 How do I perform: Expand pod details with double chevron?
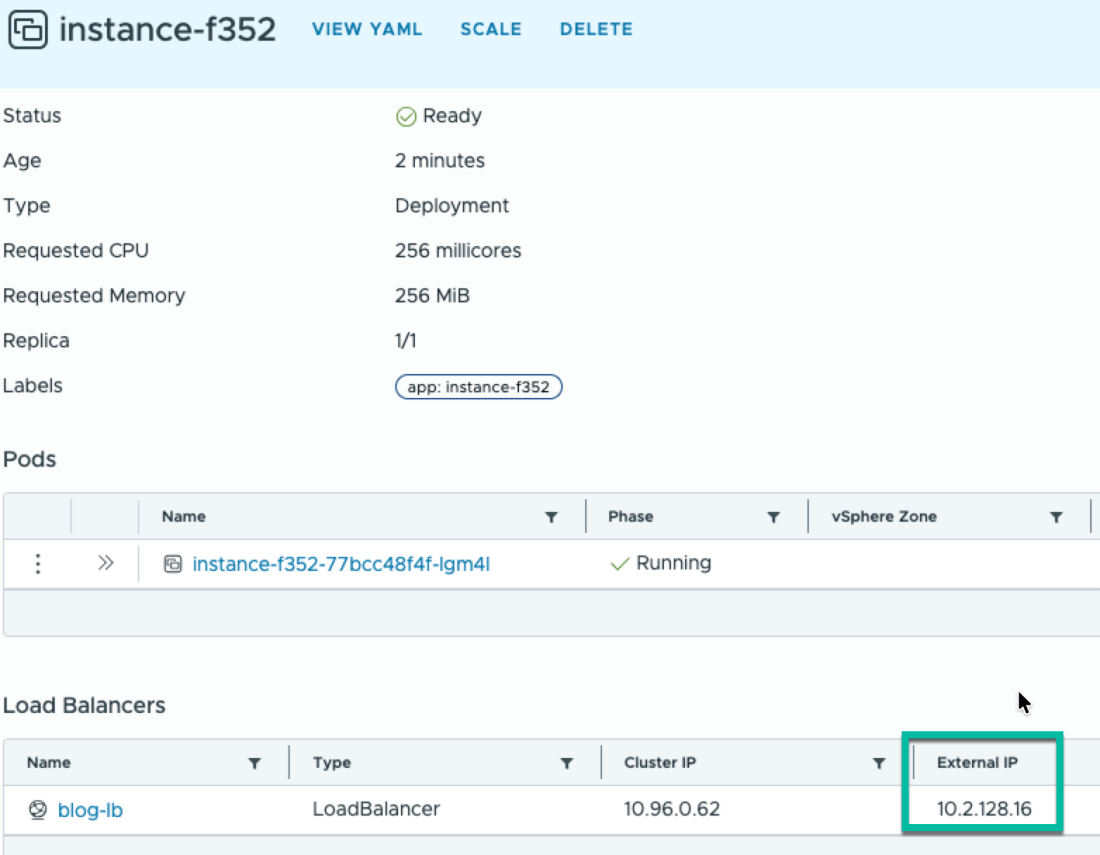coord(105,563)
